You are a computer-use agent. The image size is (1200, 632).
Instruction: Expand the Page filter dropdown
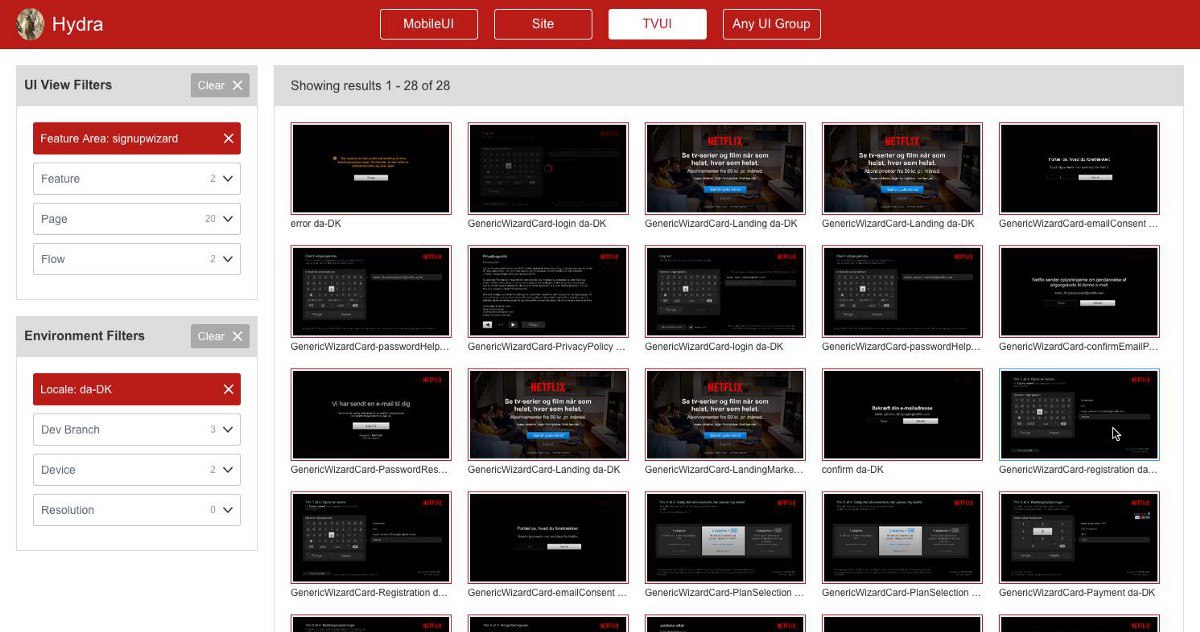(137, 219)
